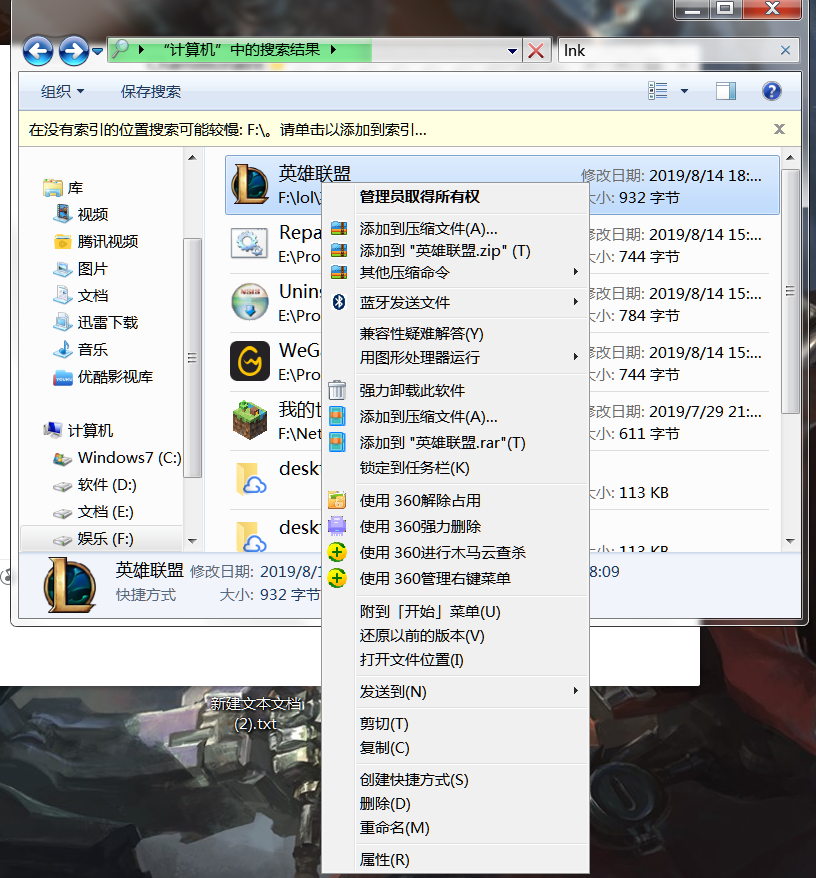Screen dimensions: 816x878
Task: Open 文档 library
Action: tap(81, 296)
